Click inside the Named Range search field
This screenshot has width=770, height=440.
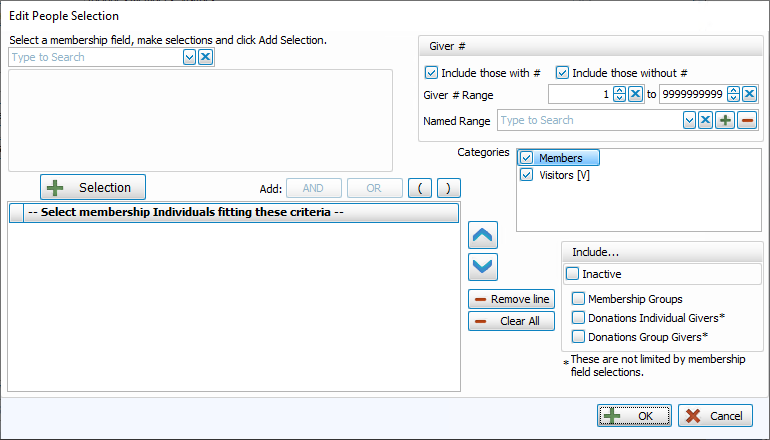click(x=585, y=120)
